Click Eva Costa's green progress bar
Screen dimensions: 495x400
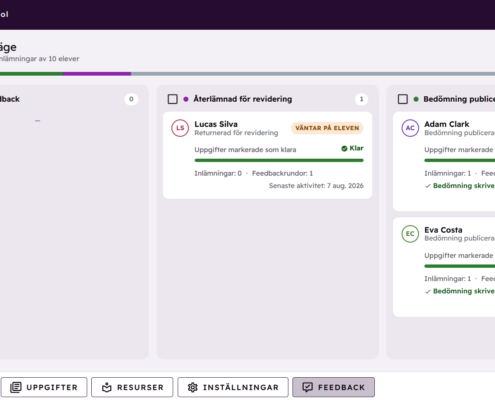(460, 266)
